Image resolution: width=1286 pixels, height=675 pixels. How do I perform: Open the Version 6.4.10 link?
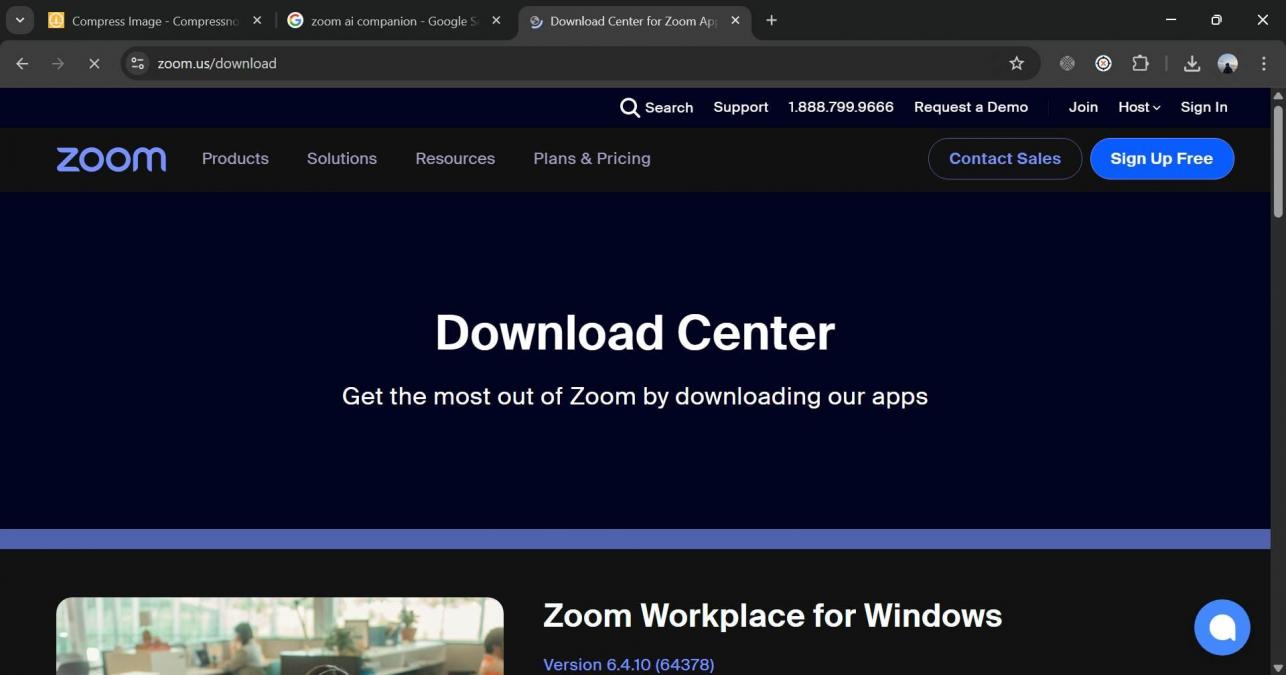tap(628, 663)
